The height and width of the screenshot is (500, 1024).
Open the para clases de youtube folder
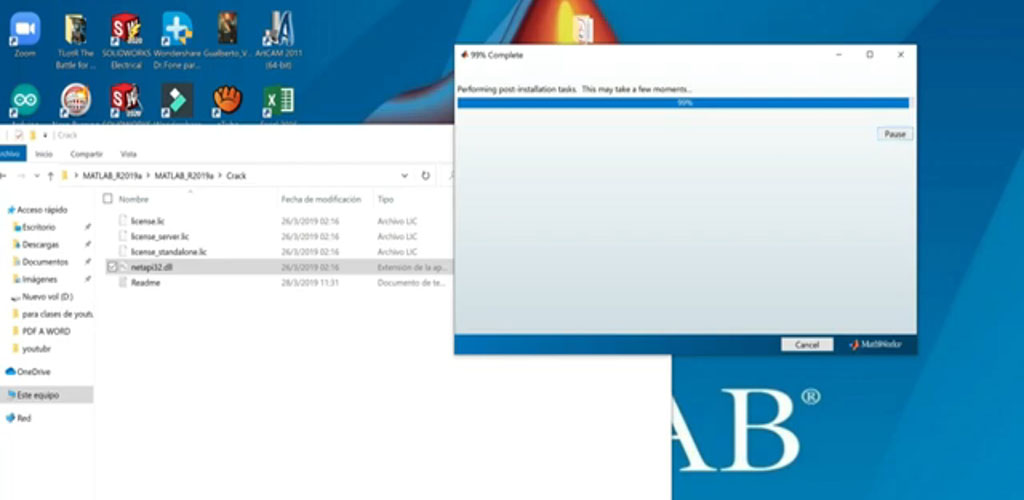pos(57,314)
